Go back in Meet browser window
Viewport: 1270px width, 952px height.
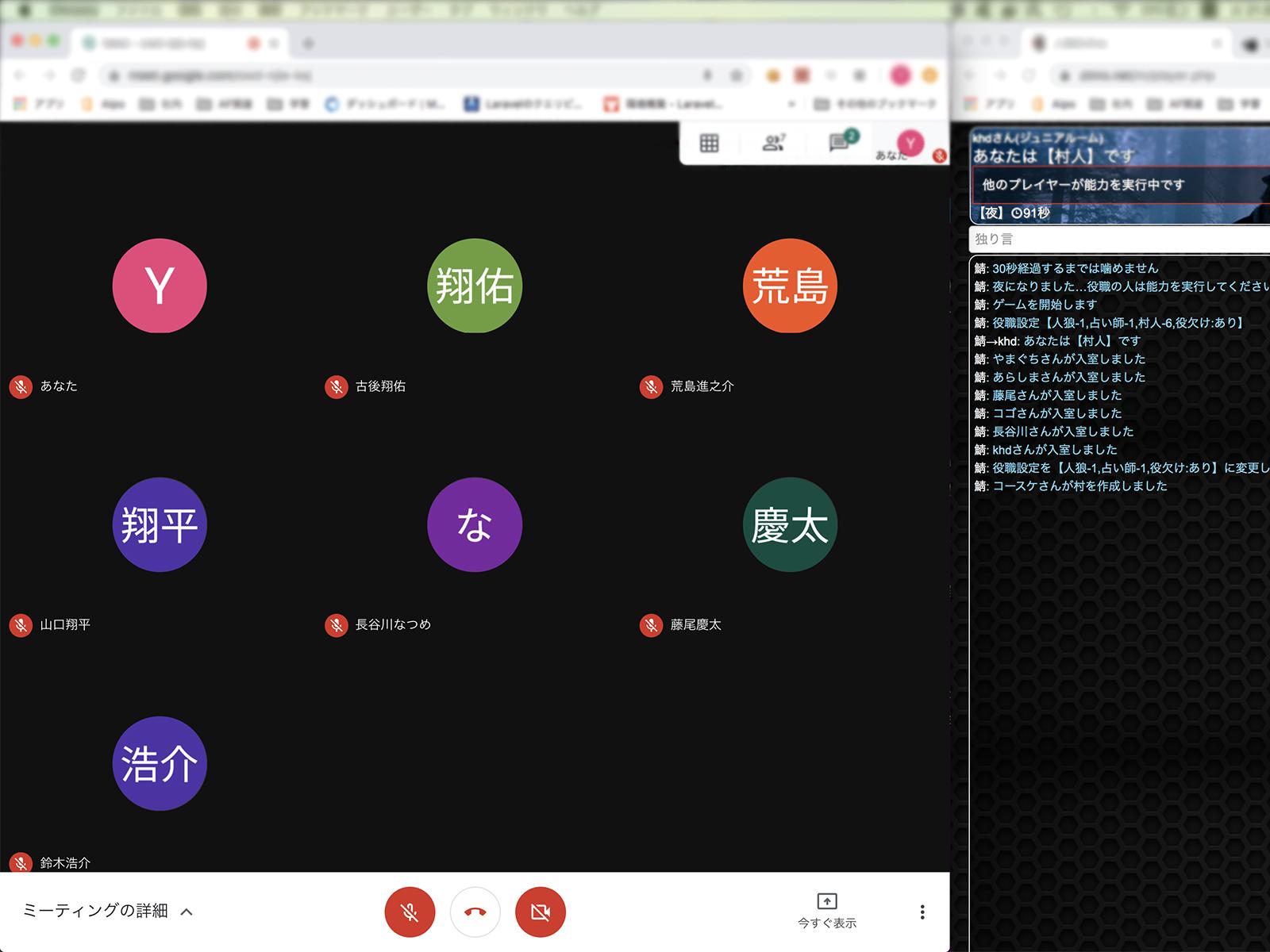click(x=21, y=75)
